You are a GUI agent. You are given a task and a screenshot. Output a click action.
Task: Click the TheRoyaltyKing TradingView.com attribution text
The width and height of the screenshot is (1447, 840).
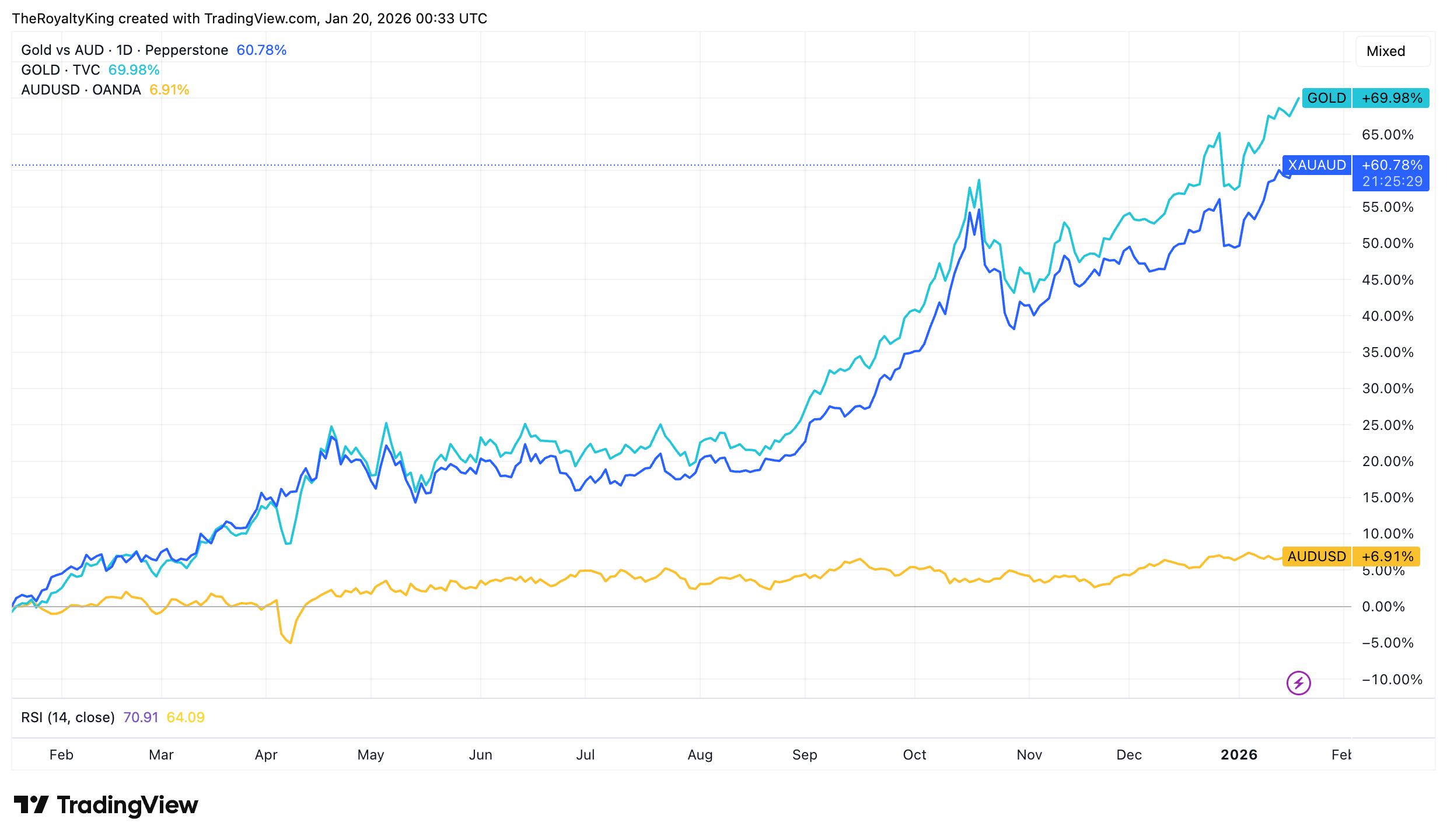[x=249, y=19]
